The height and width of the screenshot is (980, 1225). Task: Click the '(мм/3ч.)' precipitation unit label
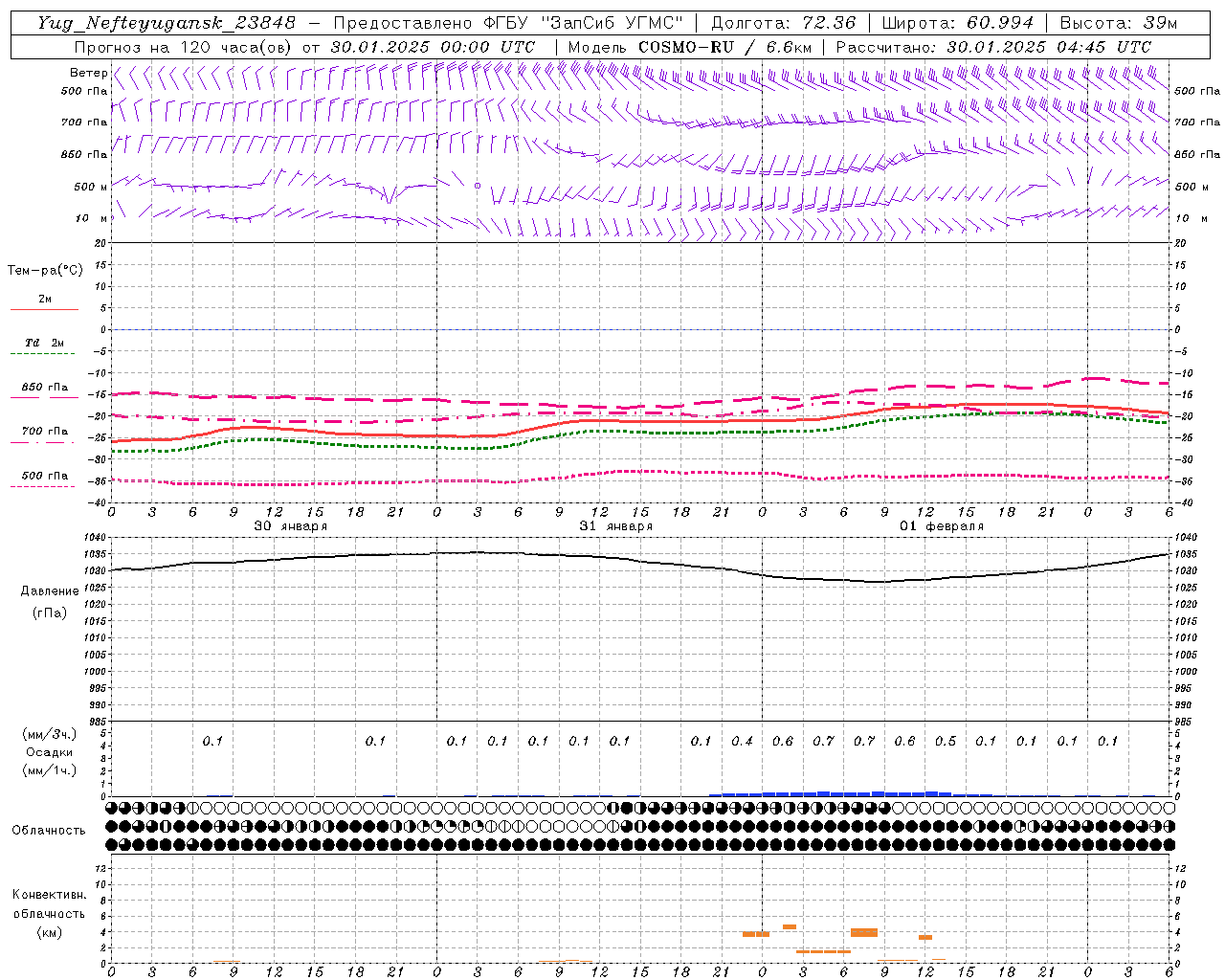[50, 734]
